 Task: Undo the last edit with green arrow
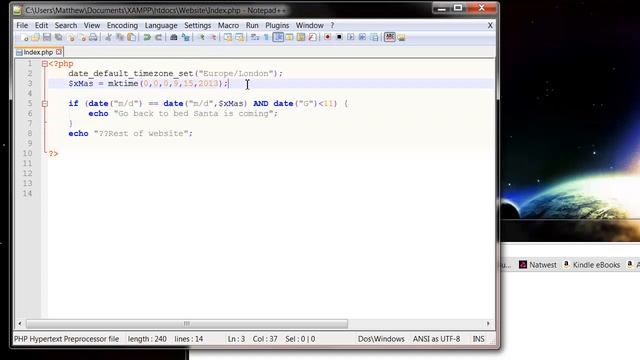tap(147, 38)
